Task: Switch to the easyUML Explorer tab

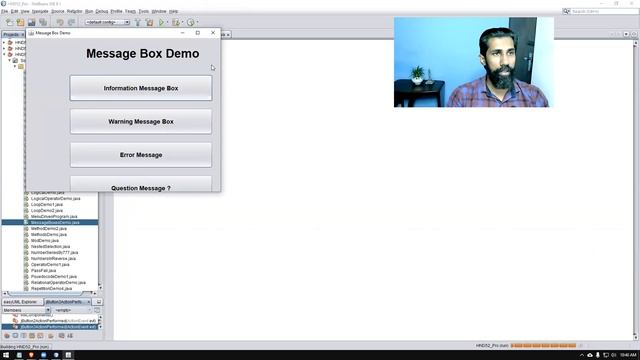Action: click(x=21, y=302)
